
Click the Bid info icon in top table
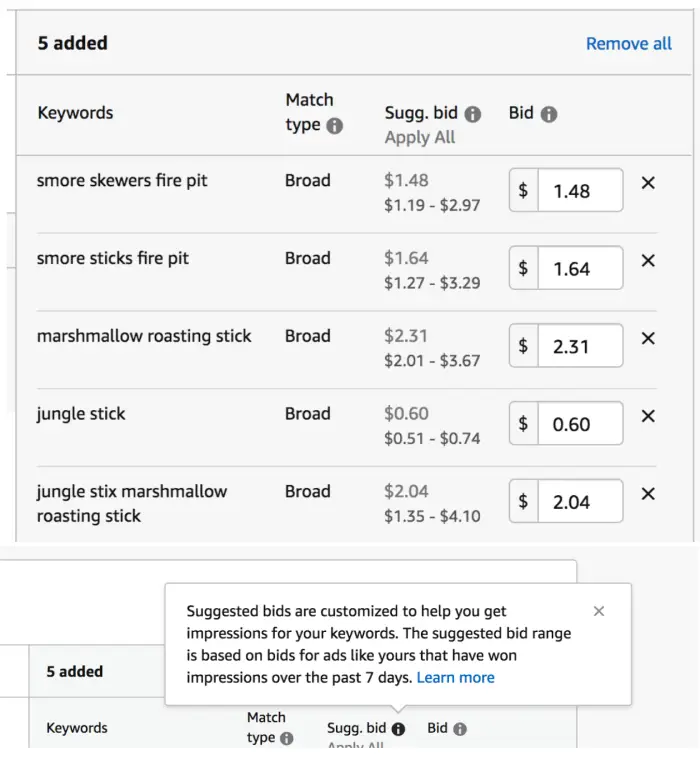click(x=548, y=114)
